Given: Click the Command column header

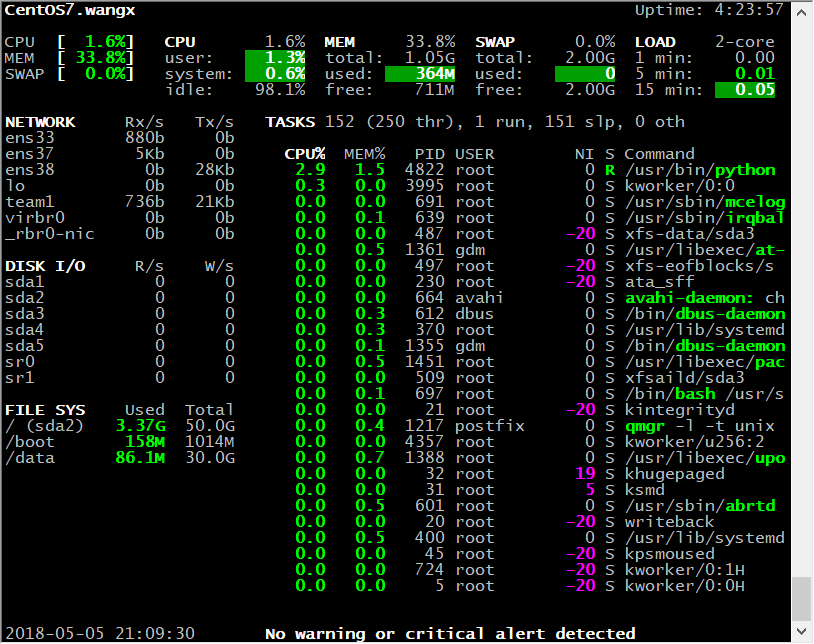Looking at the screenshot, I should tap(659, 154).
